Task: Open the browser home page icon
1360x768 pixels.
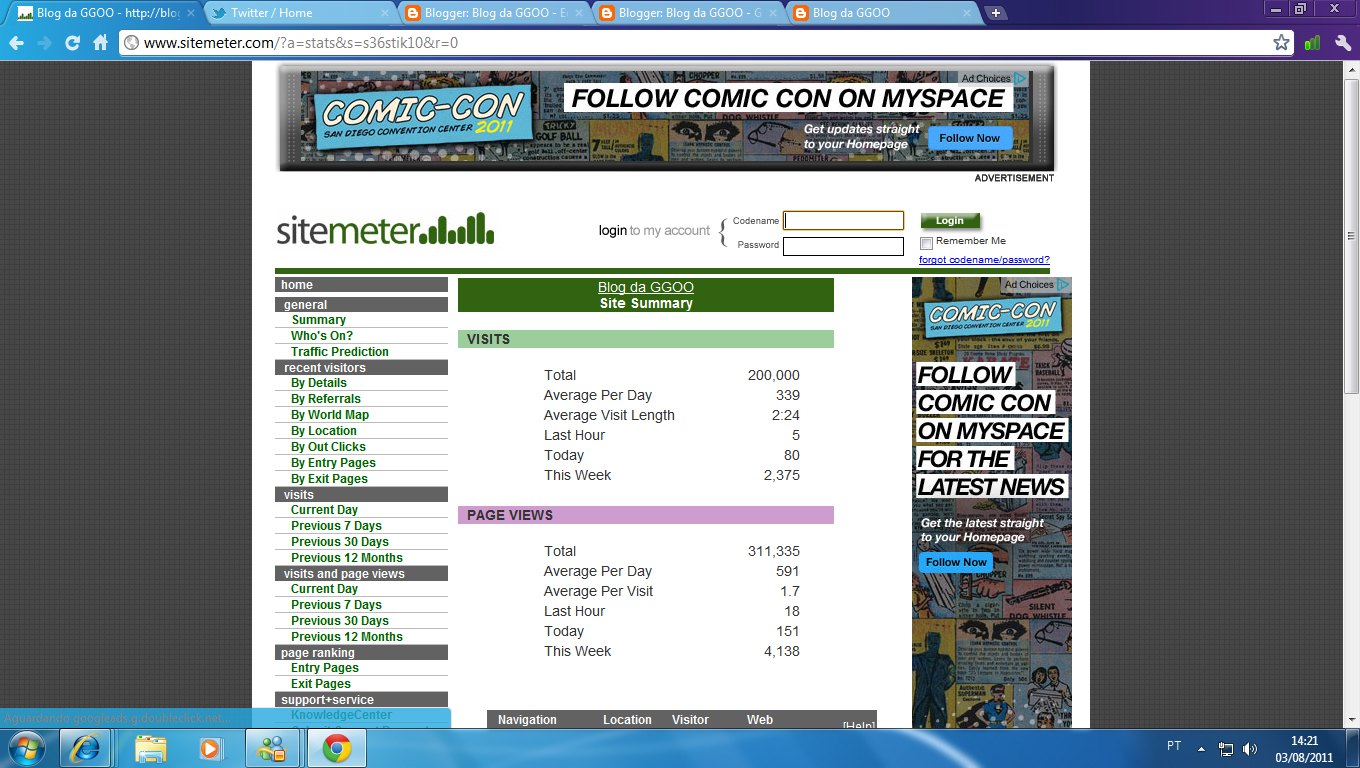Action: pyautogui.click(x=100, y=43)
